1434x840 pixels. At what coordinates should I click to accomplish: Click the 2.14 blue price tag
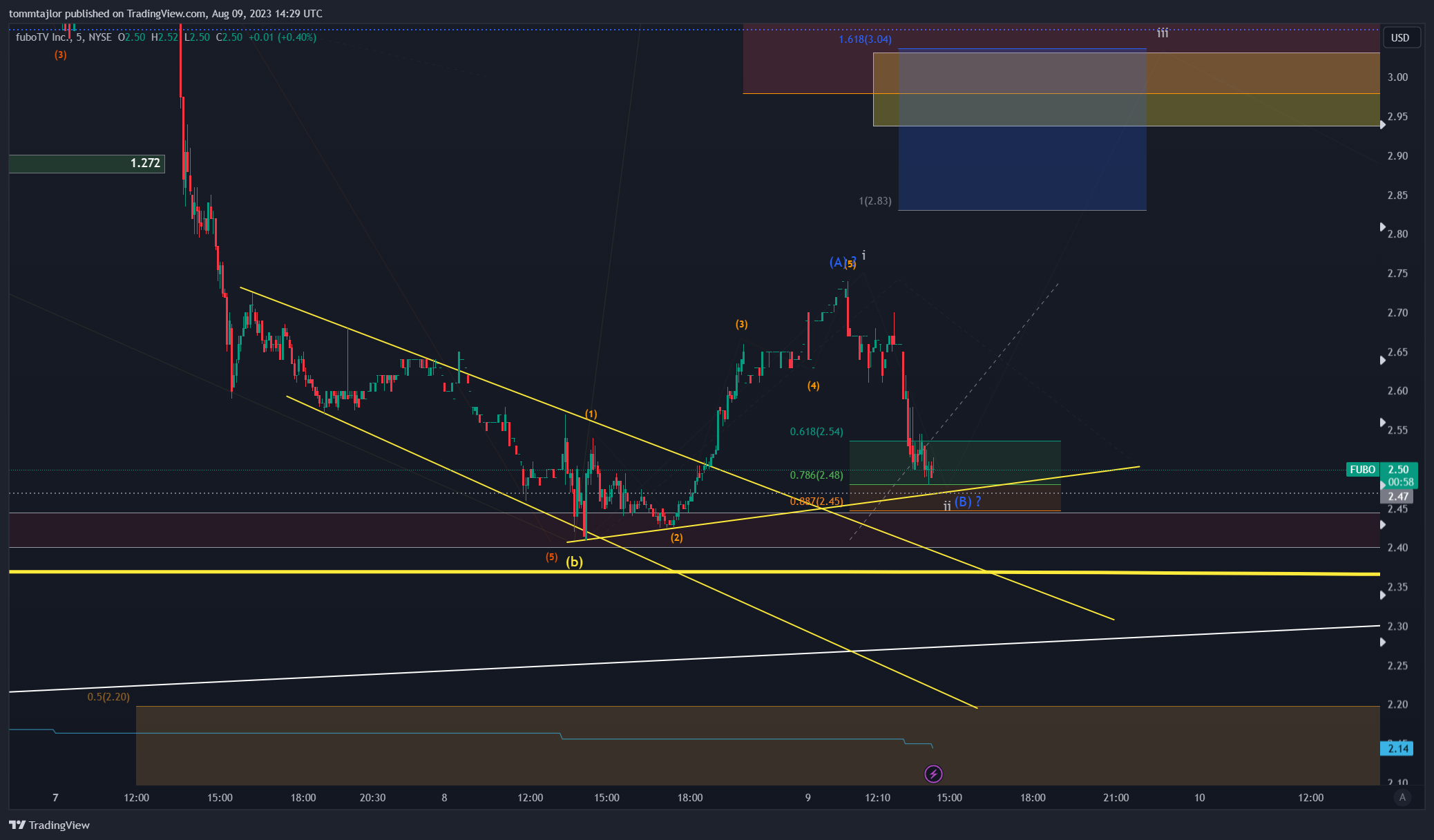coord(1397,748)
